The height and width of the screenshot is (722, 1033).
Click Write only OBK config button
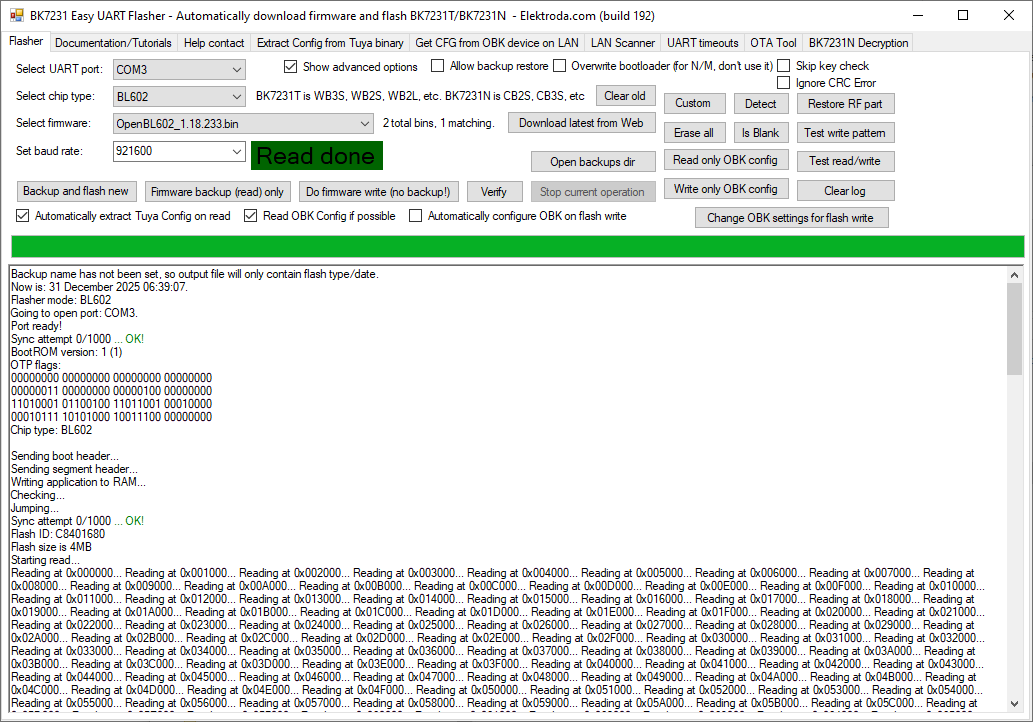[x=725, y=189]
